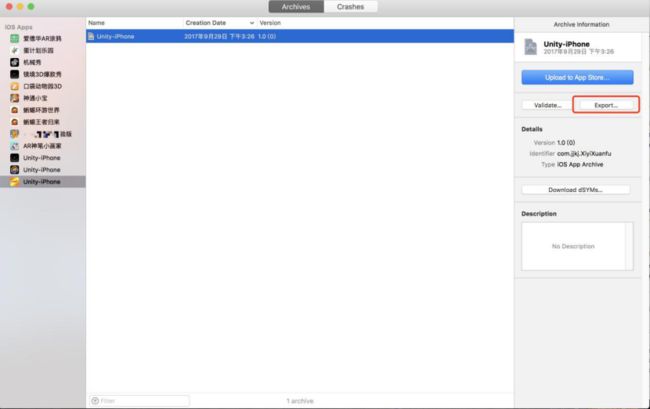Select the Unity-iPhone entry with the dark gold icon
The image size is (650, 409).
[x=43, y=170]
